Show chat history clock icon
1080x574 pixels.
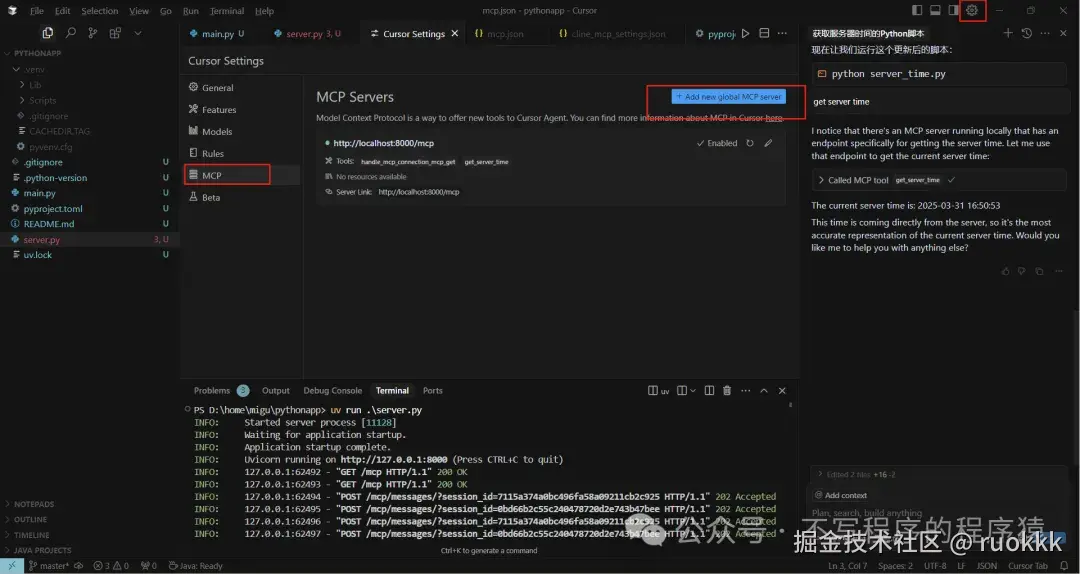(x=1026, y=33)
